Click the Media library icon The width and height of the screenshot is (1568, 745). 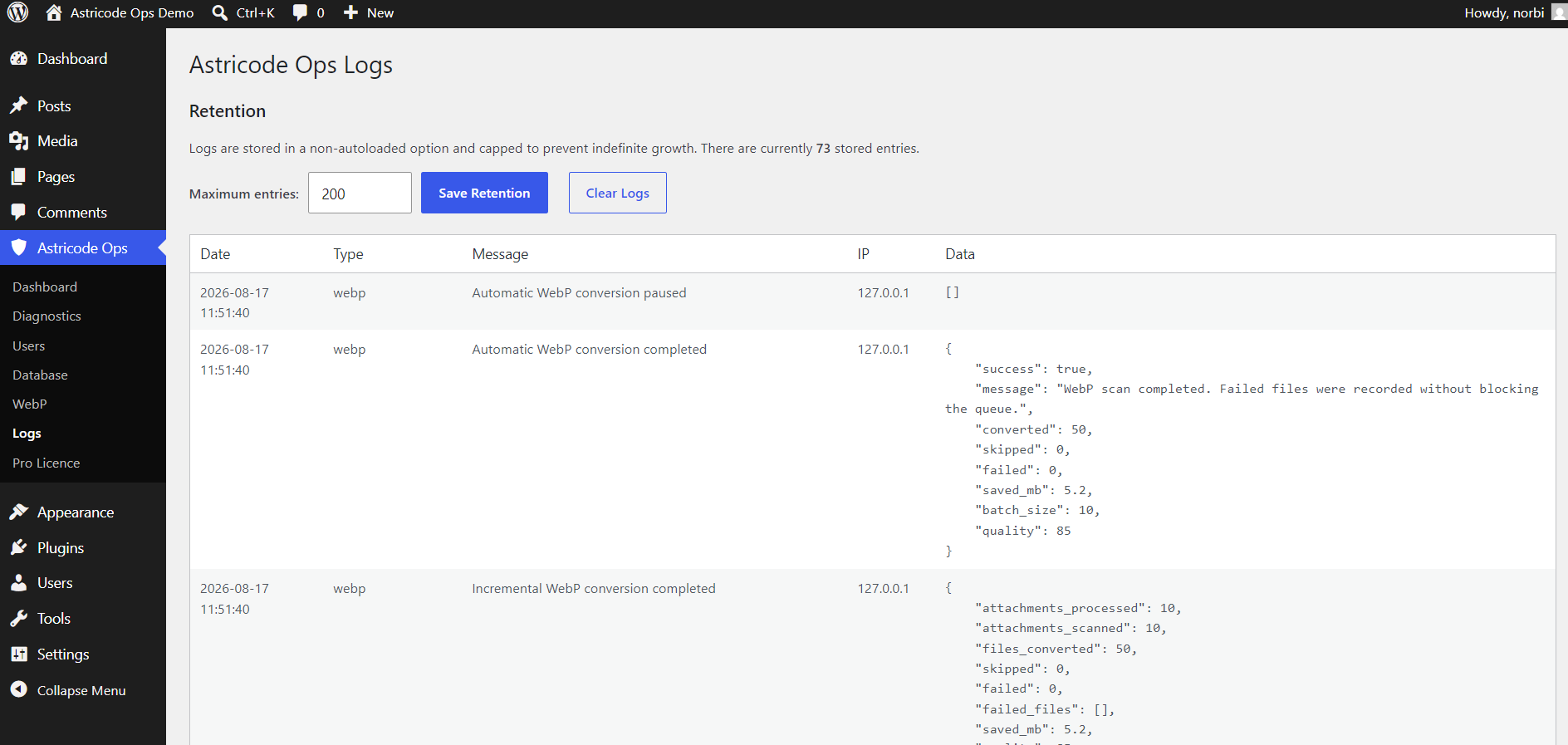(x=18, y=141)
